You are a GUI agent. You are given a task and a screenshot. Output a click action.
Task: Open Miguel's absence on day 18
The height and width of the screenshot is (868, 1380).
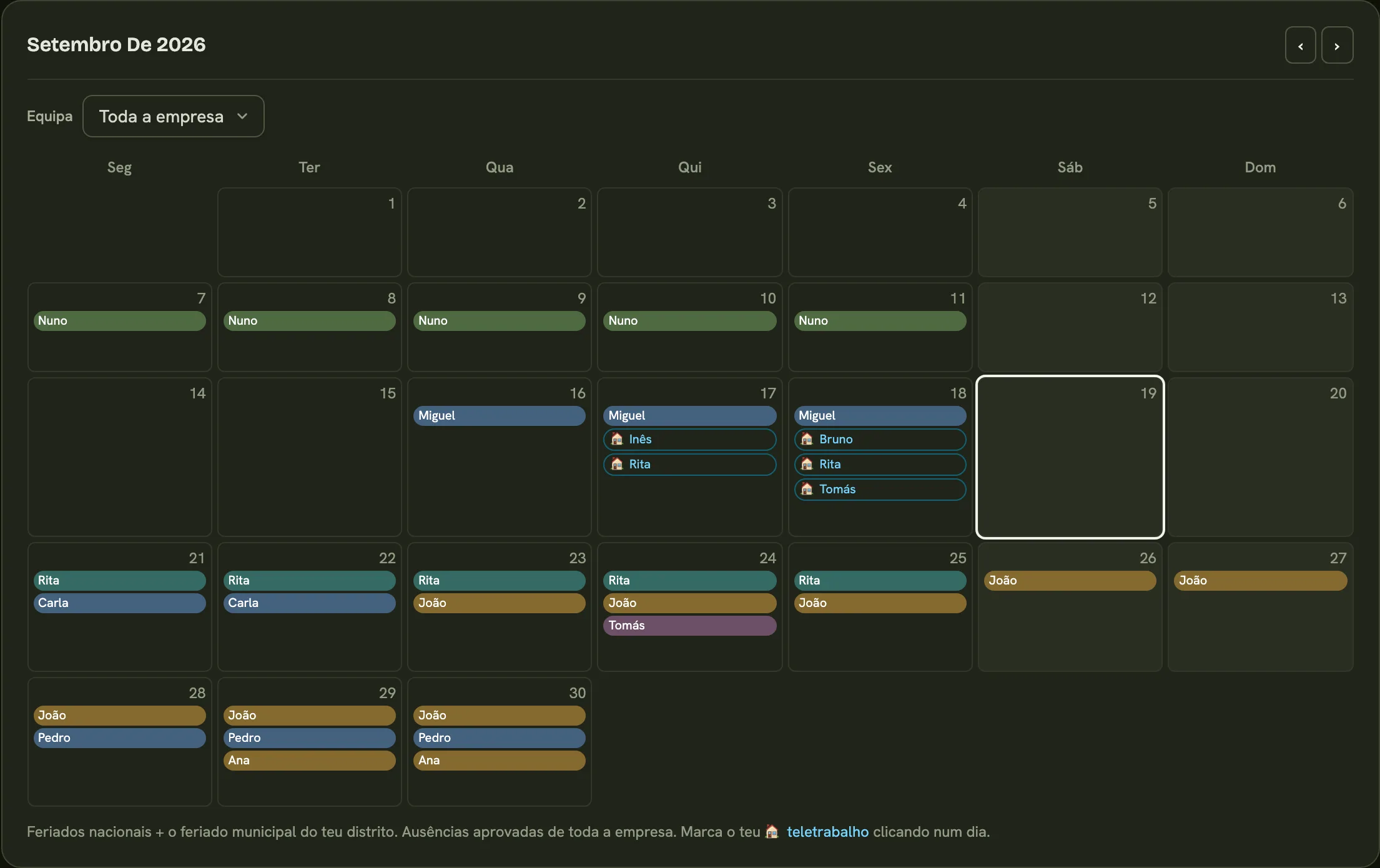pos(880,415)
